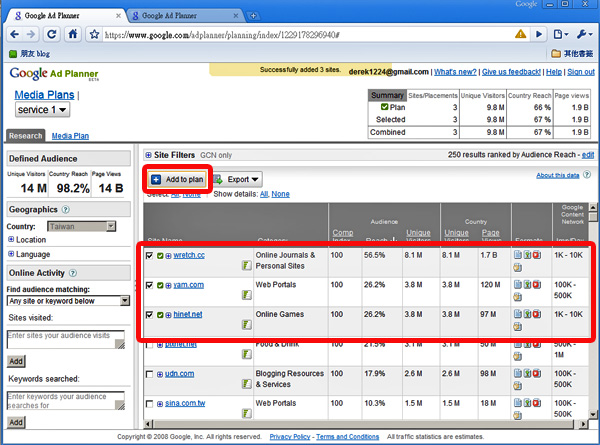
Task: Open the green profile icon for wretch.cc
Action: (247, 265)
